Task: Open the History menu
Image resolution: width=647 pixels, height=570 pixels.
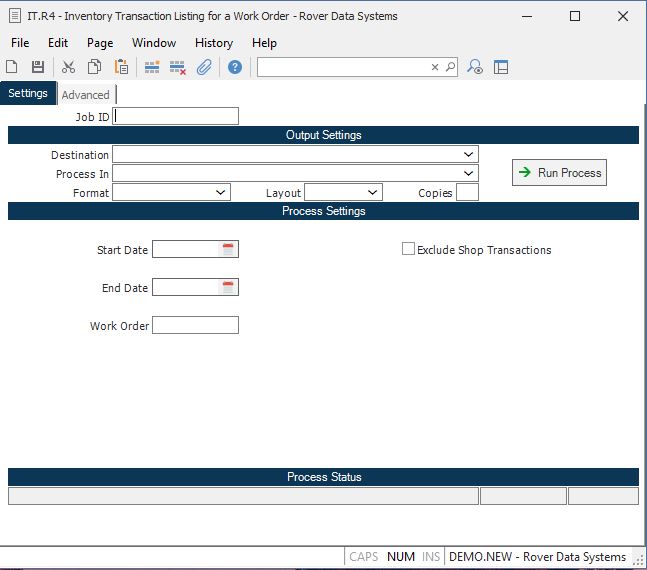Action: click(213, 43)
